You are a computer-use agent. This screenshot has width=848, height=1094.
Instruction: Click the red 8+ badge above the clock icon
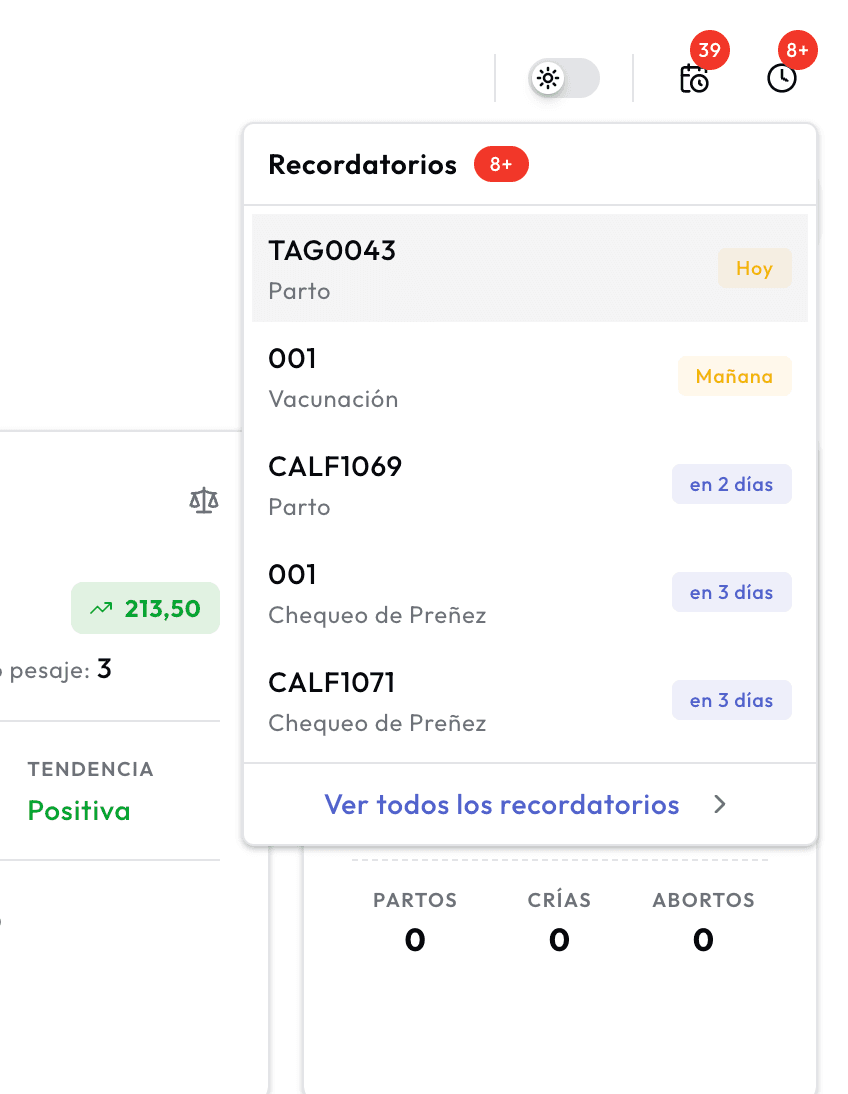point(797,49)
